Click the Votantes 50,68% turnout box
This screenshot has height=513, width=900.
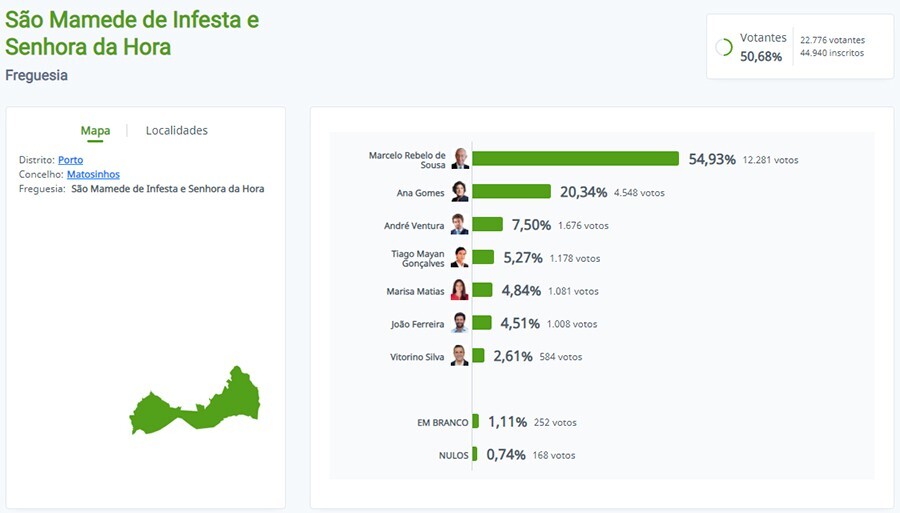tap(800, 47)
